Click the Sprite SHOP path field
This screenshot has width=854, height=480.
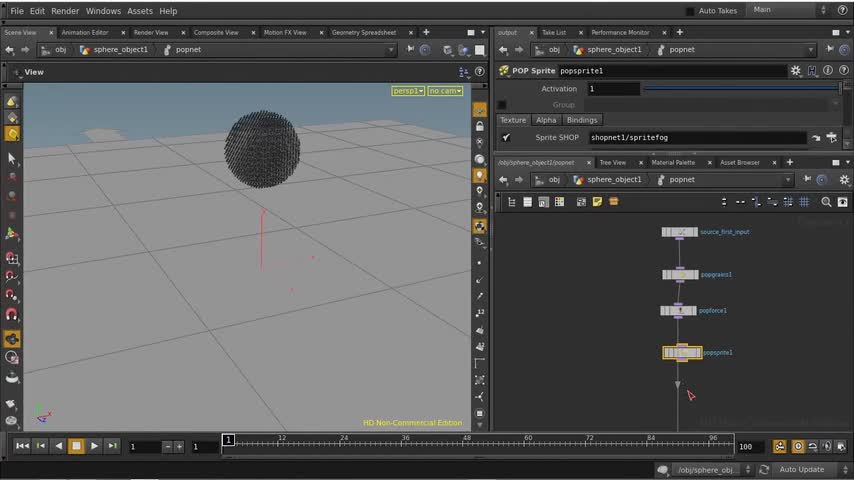(x=697, y=137)
